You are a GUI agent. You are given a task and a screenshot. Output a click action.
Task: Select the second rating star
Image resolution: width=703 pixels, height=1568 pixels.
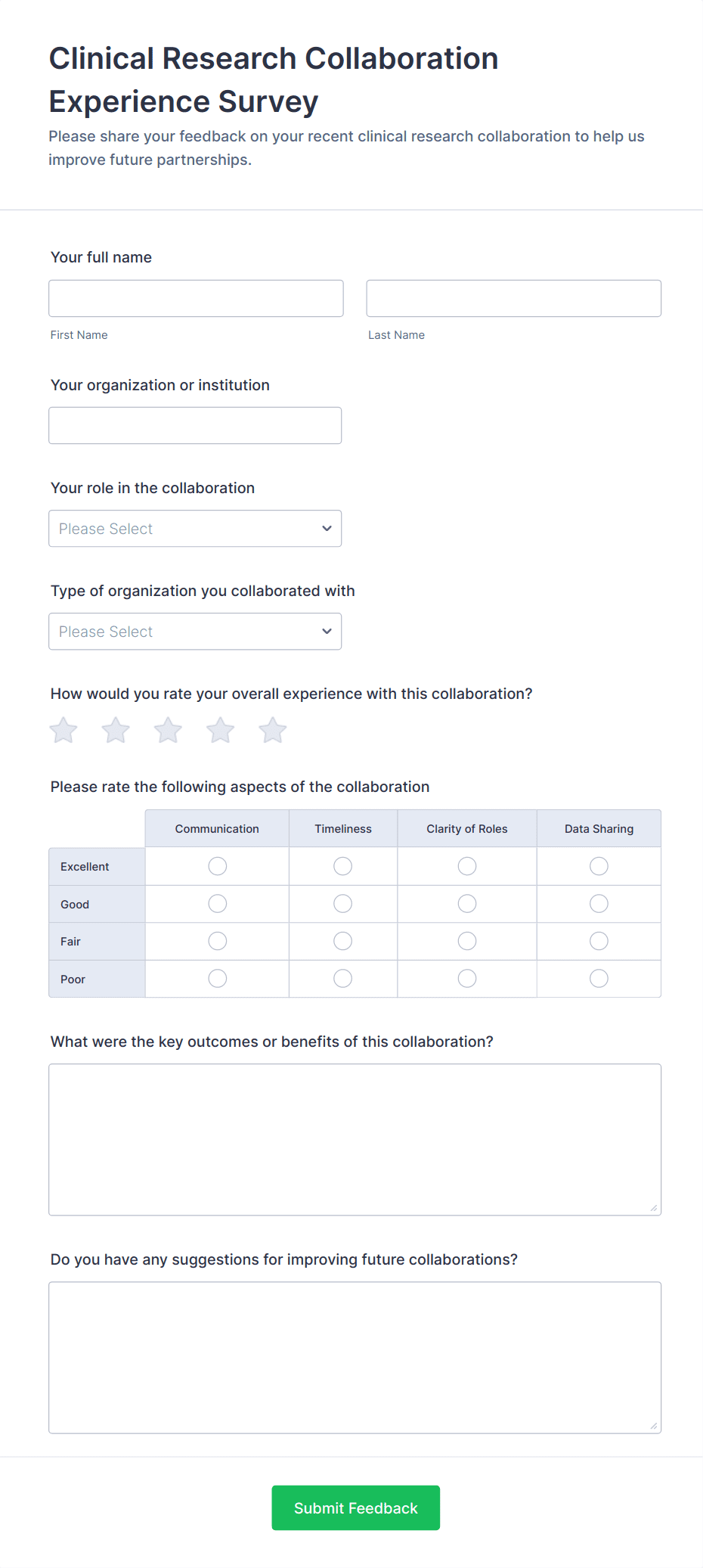(116, 731)
